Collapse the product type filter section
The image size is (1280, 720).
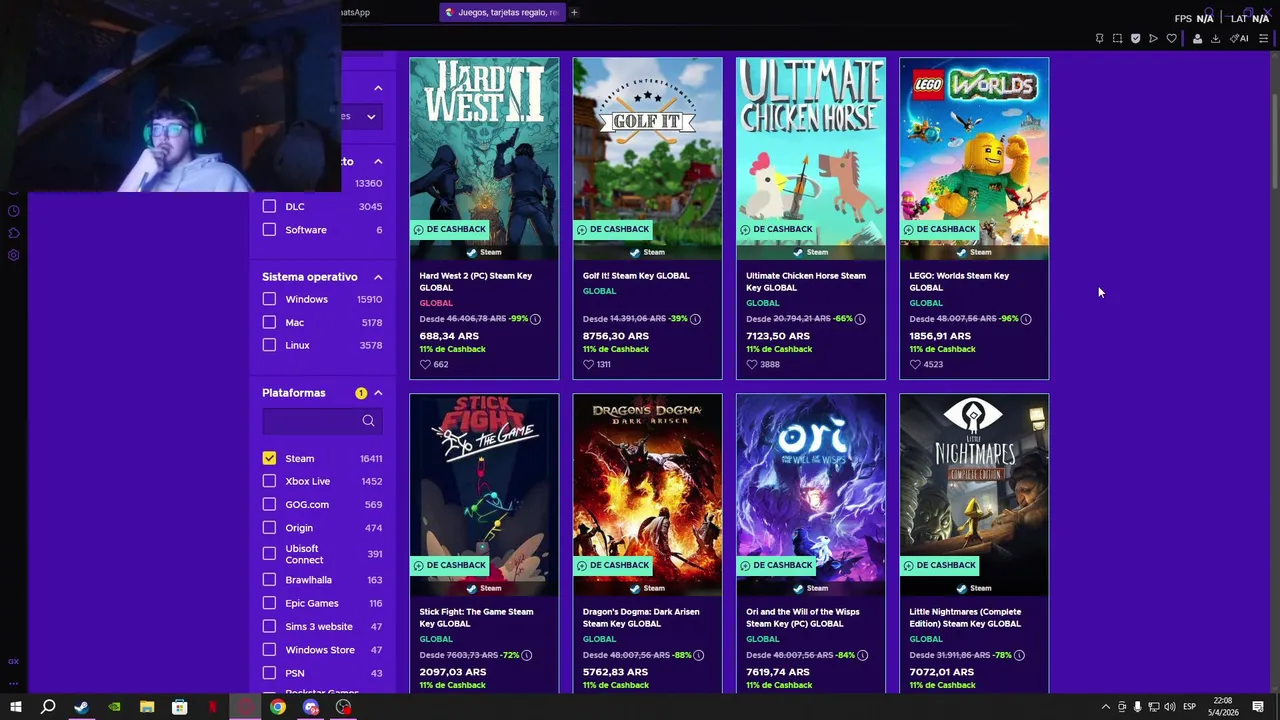pyautogui.click(x=378, y=161)
